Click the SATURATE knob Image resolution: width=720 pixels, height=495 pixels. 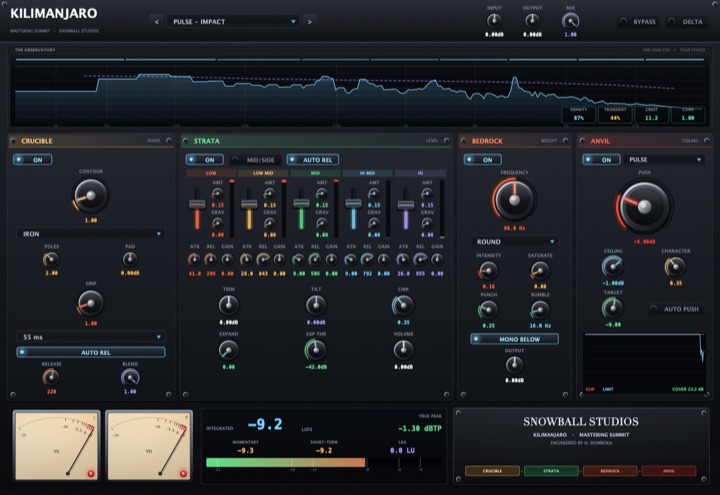540,271
